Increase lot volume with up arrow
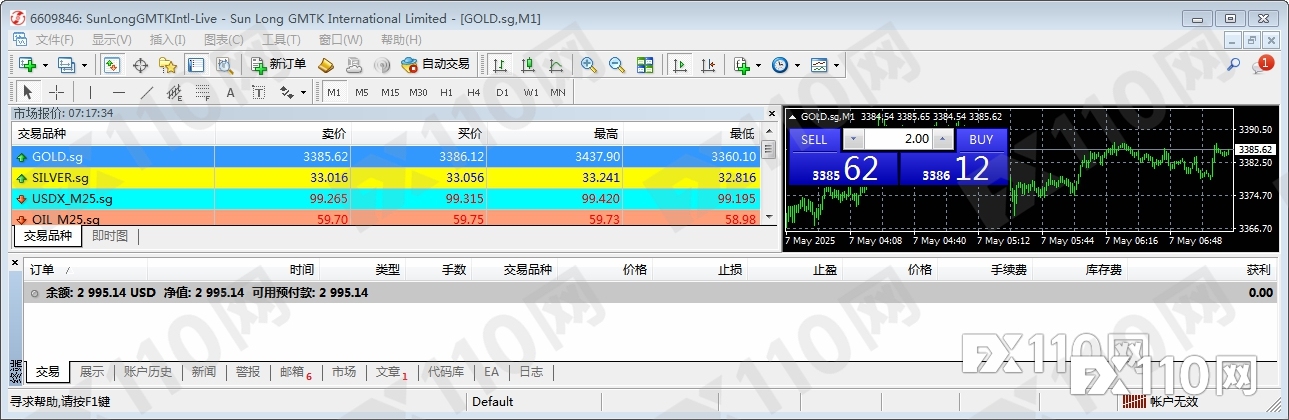Screen dimensions: 1289x420 [x=943, y=139]
